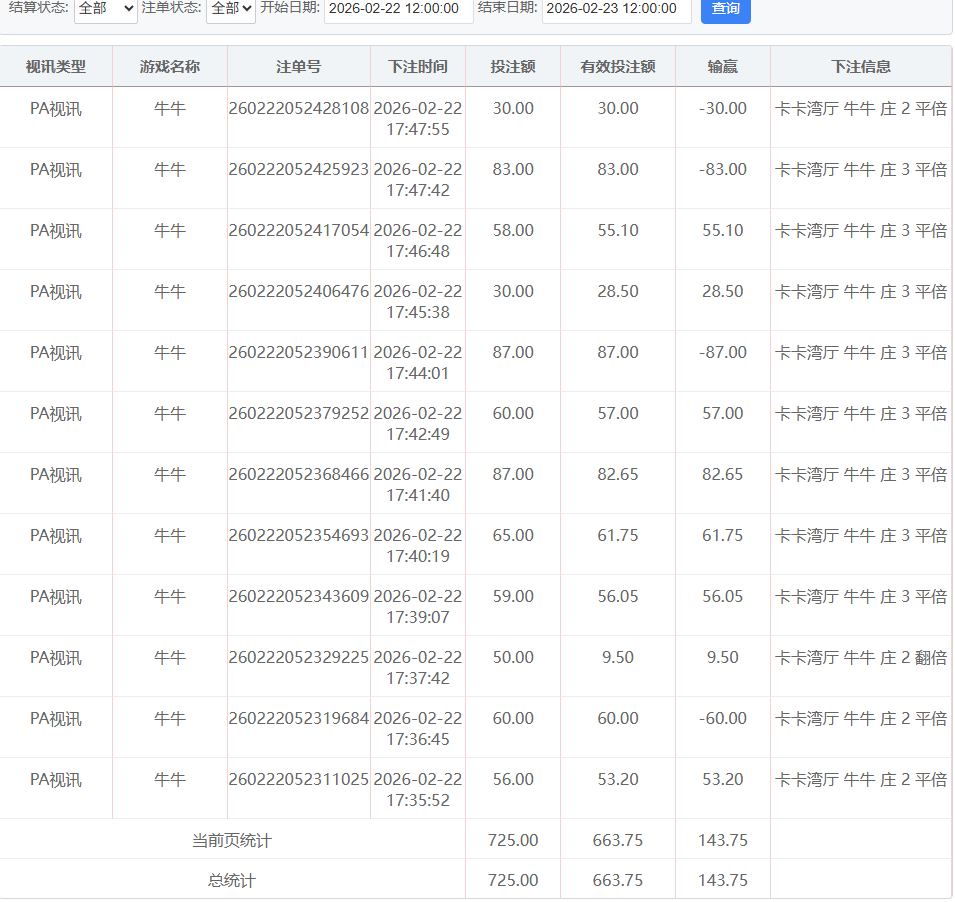
Task: Select bet number 260222052428108
Action: [x=298, y=109]
